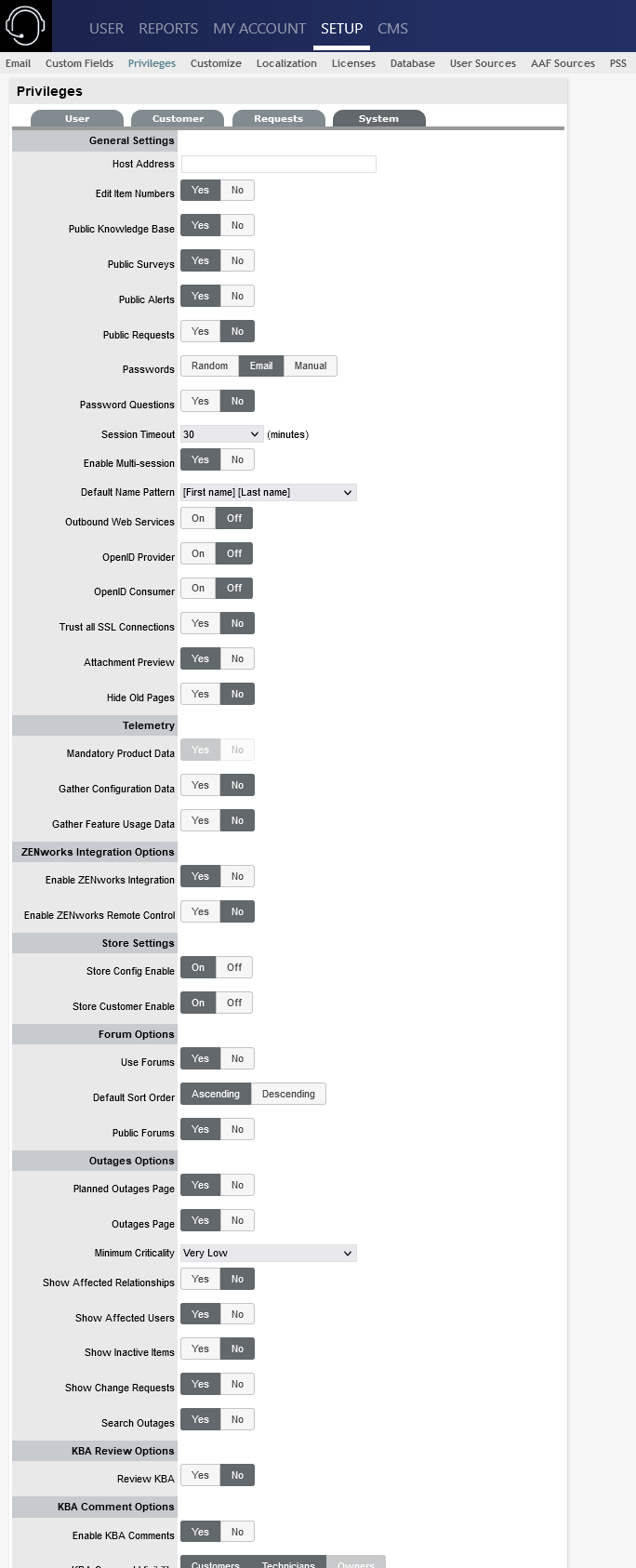The width and height of the screenshot is (636, 1568).
Task: Click the headset logo icon
Action: 25,26
